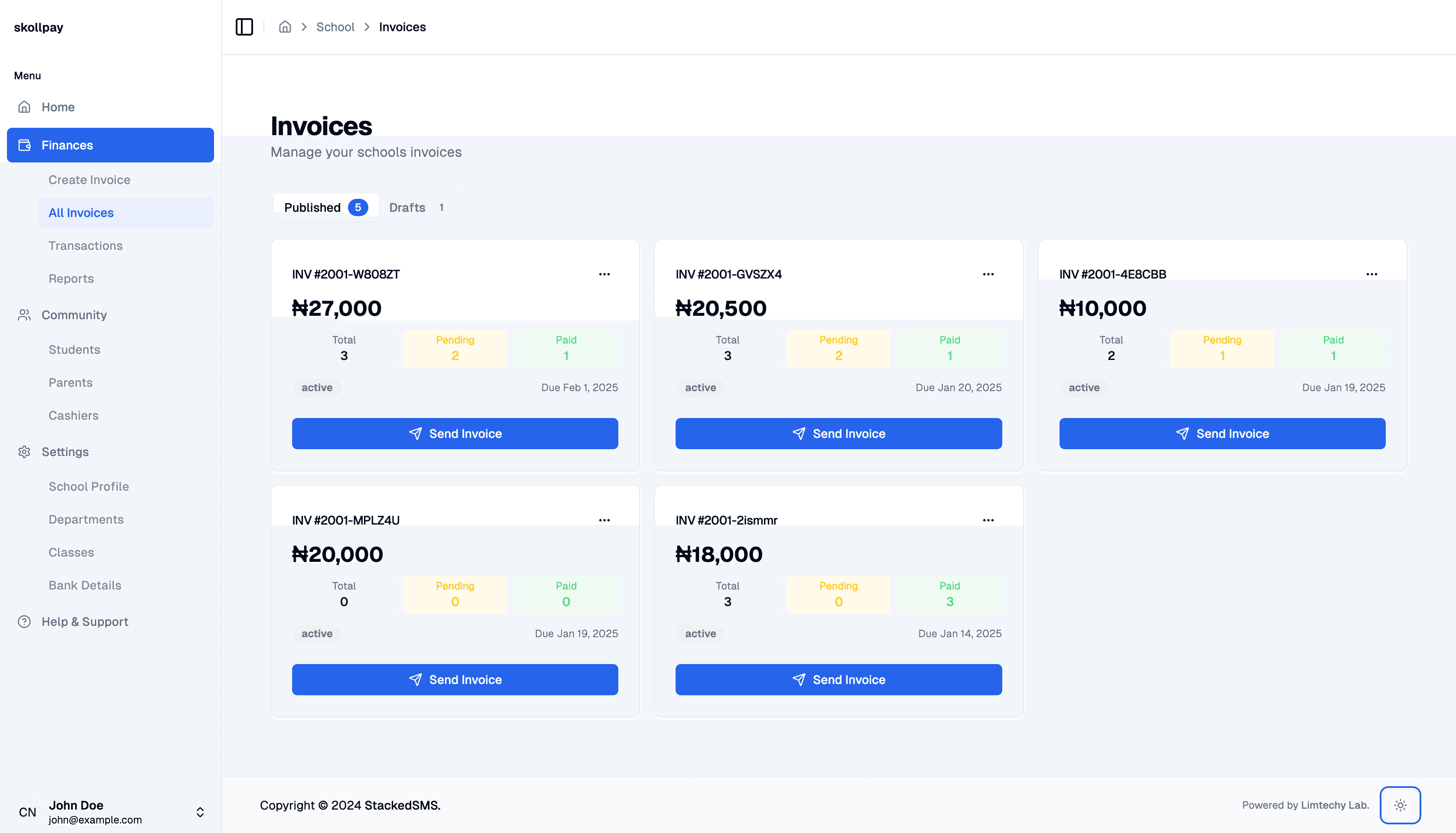Open the School breadcrumb link
The width and height of the screenshot is (1456, 833).
[x=335, y=27]
